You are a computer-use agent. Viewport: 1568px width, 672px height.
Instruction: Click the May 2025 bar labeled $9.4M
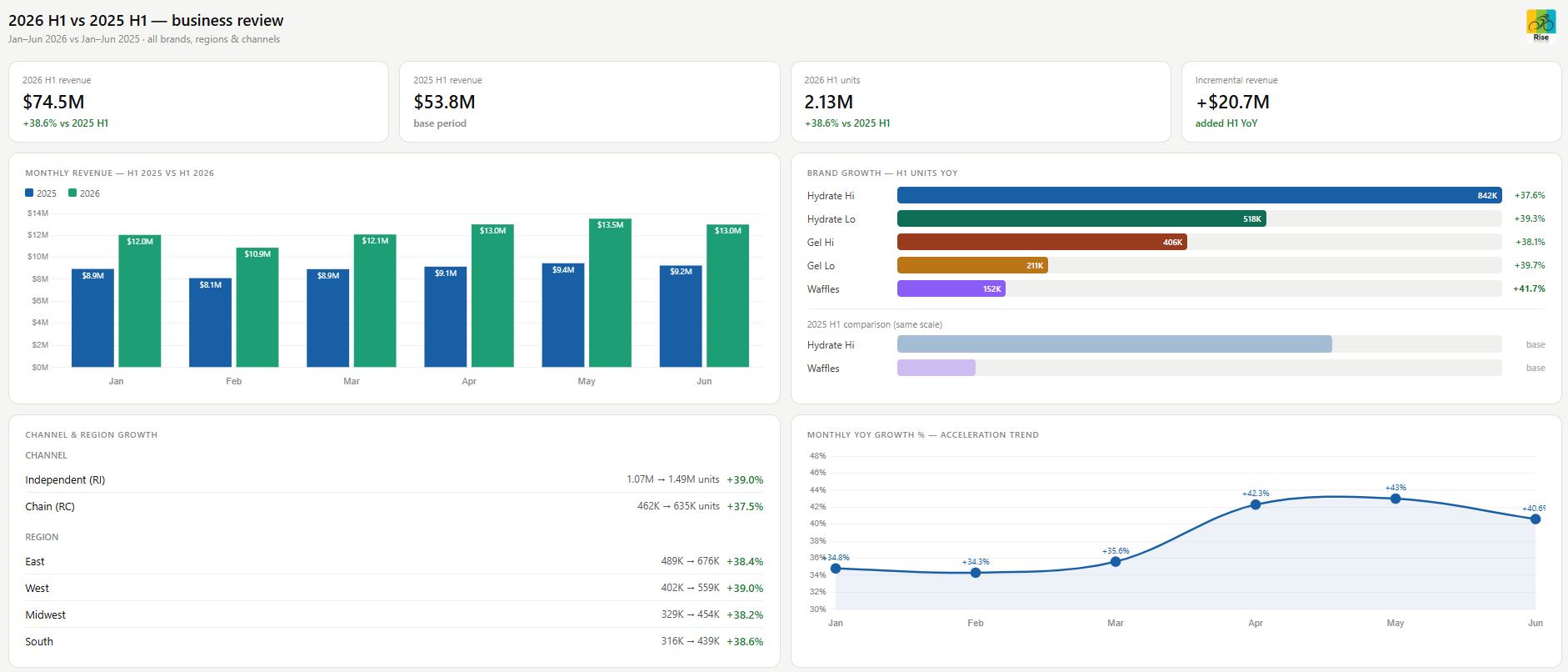pos(563,315)
